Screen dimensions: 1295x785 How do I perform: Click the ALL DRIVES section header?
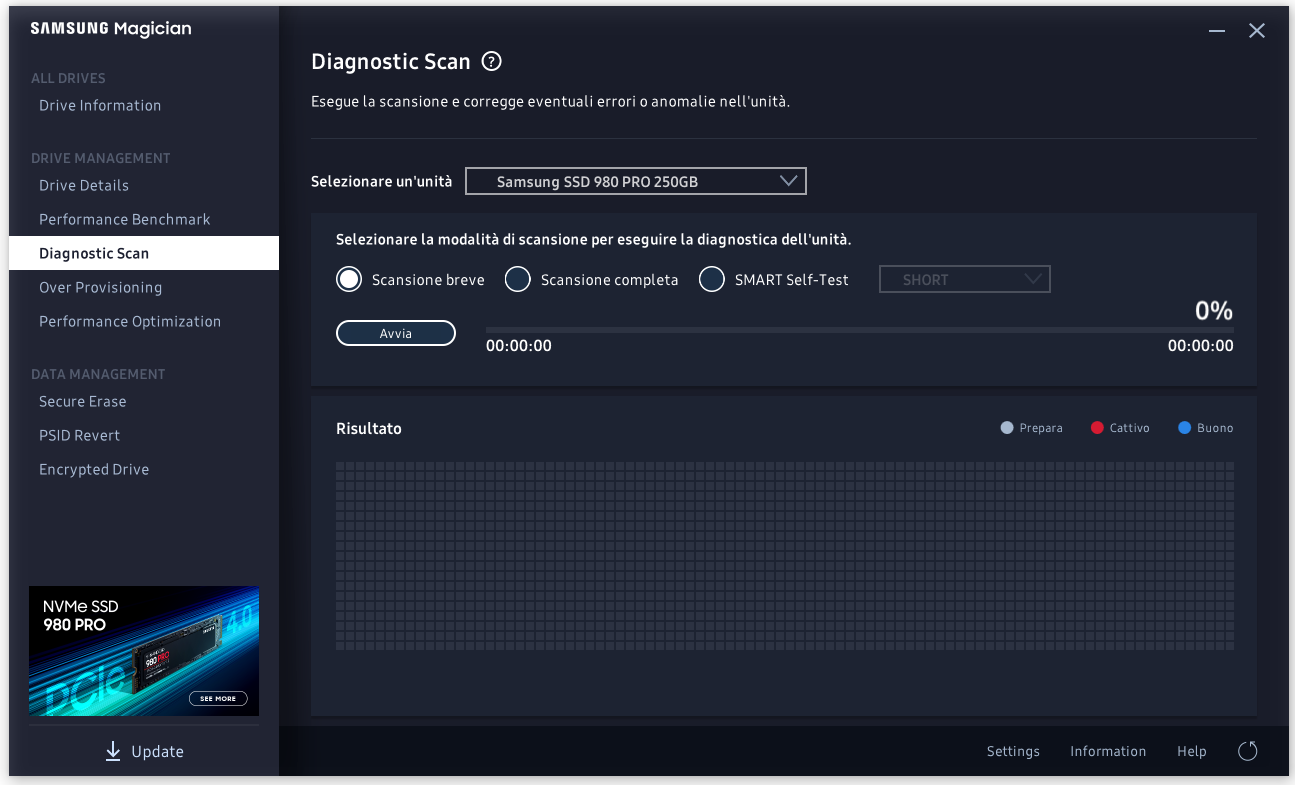coord(68,78)
